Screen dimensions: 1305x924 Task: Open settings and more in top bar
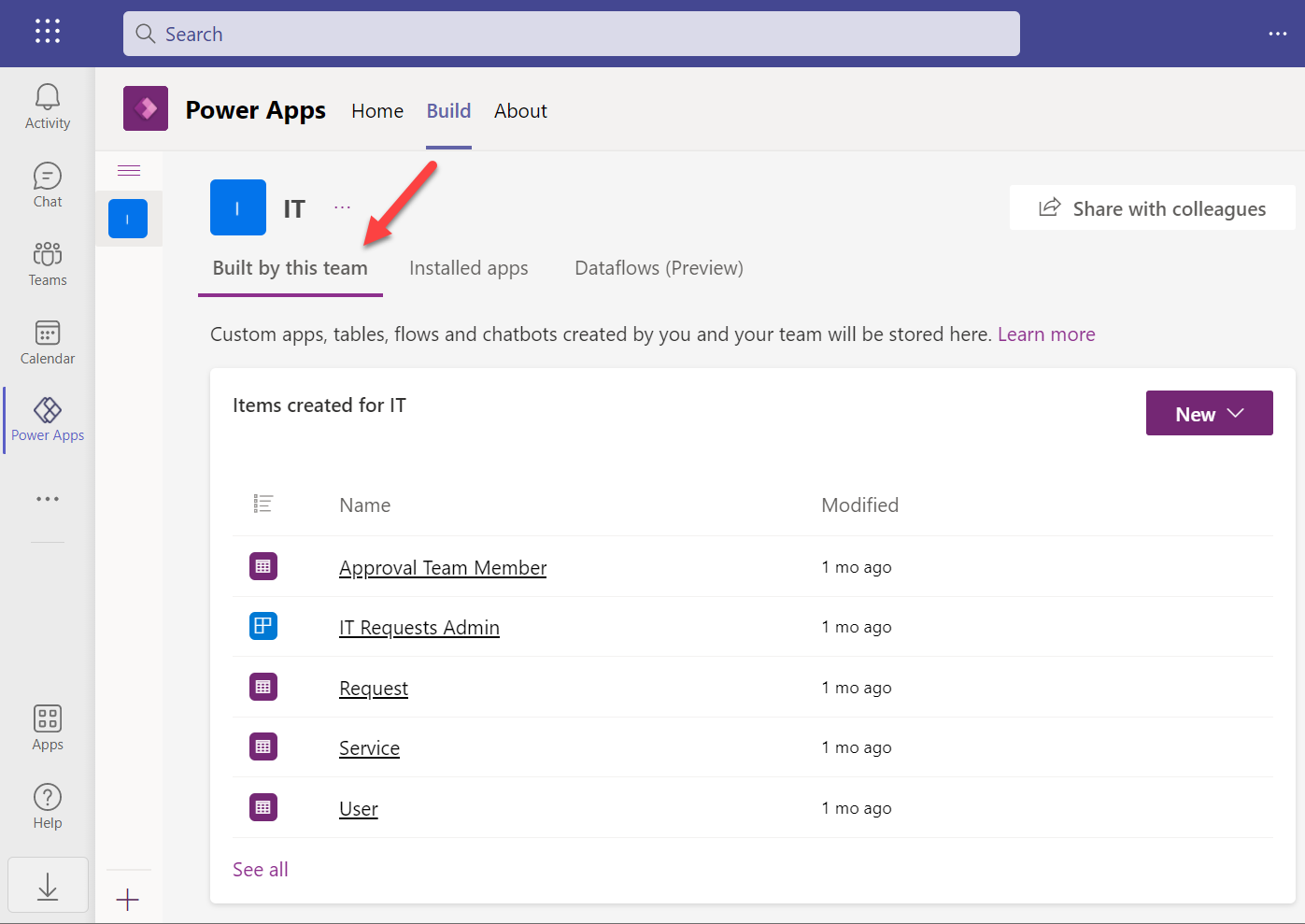tap(1278, 34)
